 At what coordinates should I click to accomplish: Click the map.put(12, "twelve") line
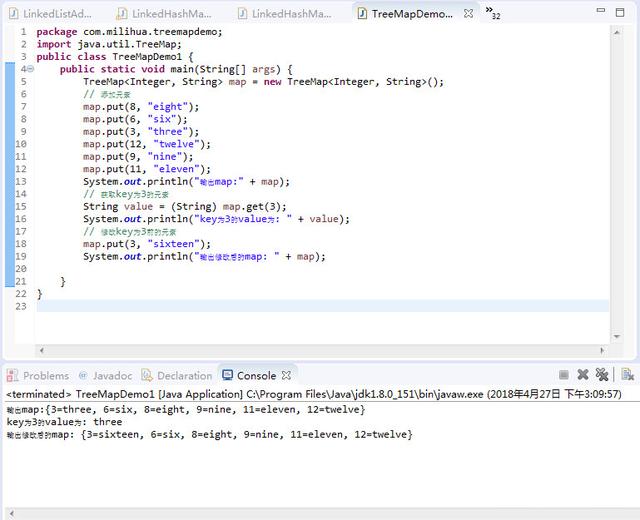click(147, 144)
